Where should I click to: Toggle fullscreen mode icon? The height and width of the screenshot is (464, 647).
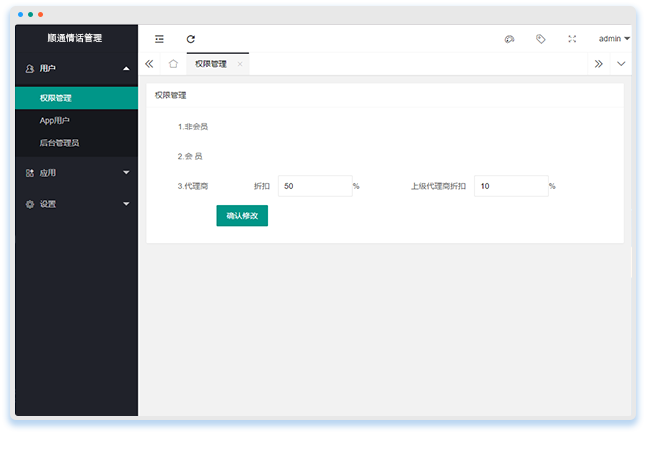[572, 39]
